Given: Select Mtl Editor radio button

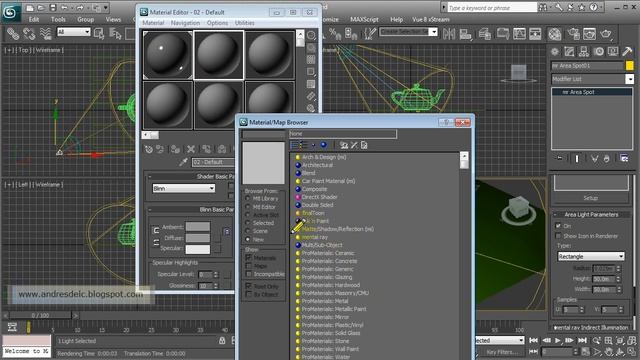Looking at the screenshot, I should (x=247, y=207).
